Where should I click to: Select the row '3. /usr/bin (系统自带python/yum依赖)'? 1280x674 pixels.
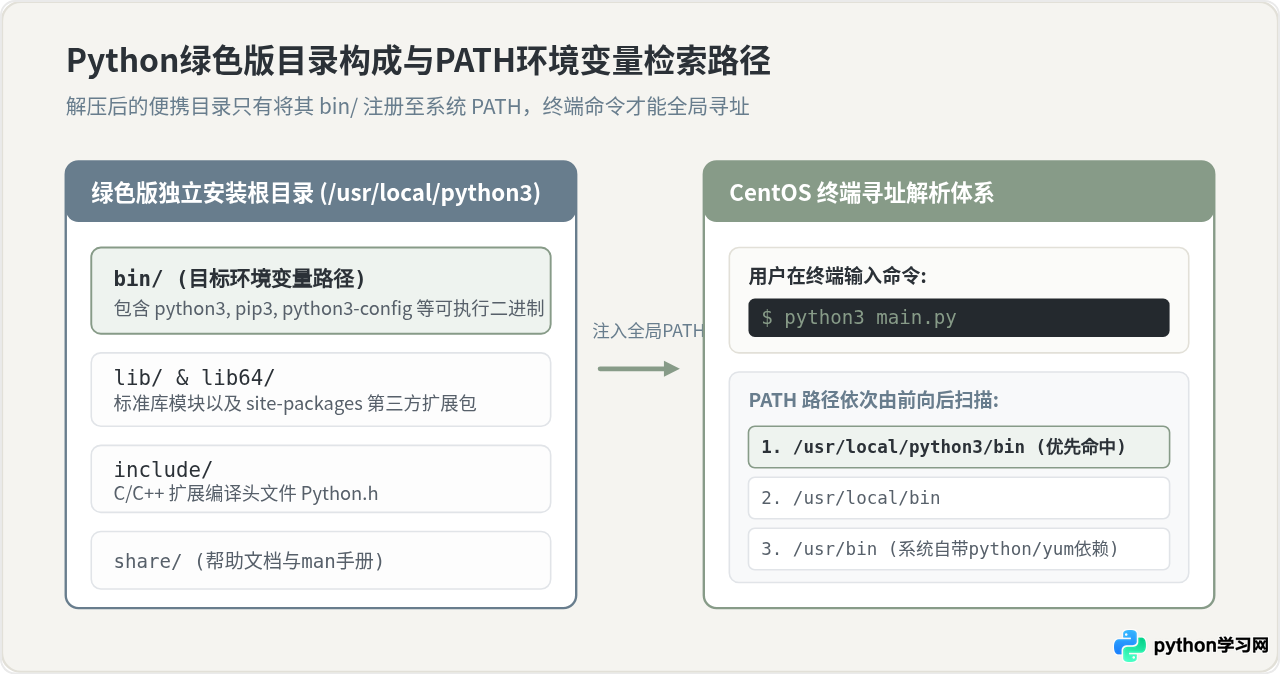(x=959, y=549)
